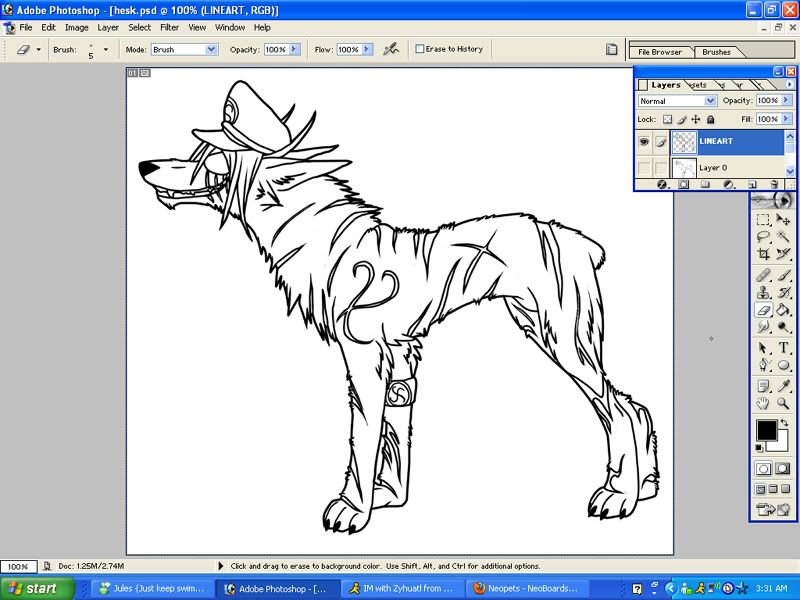The image size is (800, 600).
Task: Open the eraser Mode dropdown
Action: click(x=212, y=49)
